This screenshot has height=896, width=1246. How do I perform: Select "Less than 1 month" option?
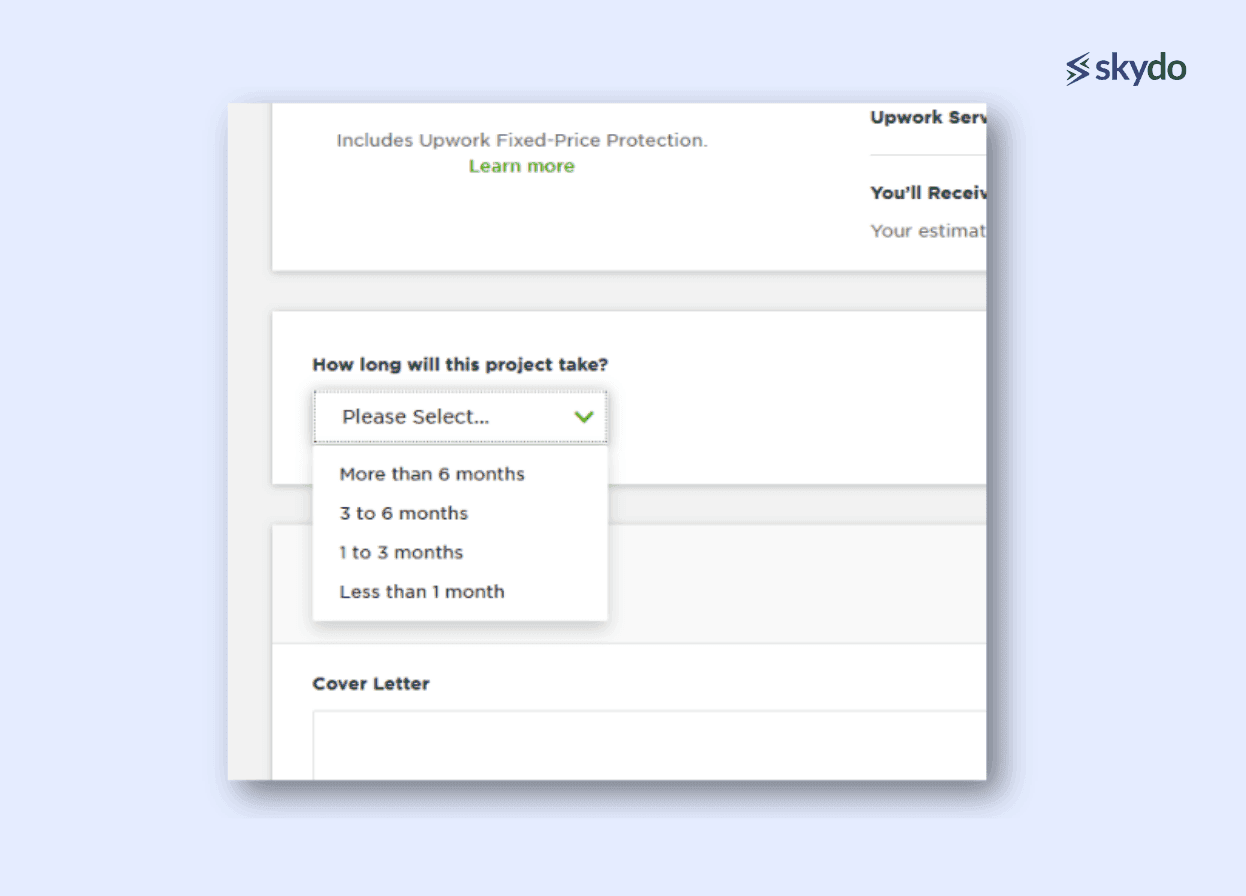(422, 592)
